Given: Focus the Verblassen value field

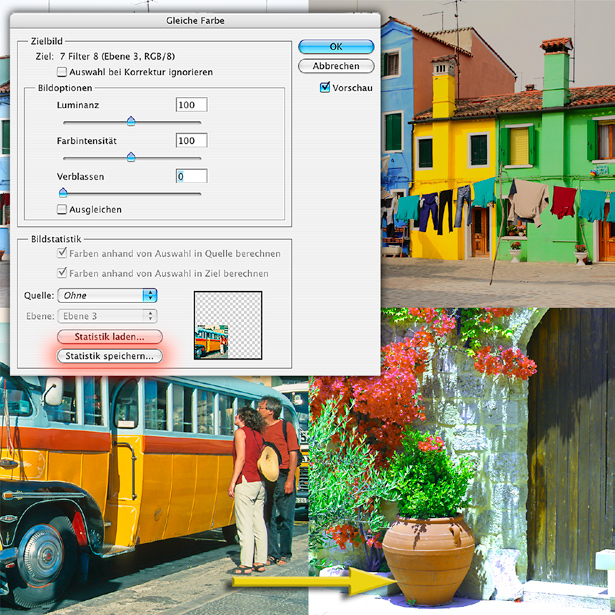Looking at the screenshot, I should point(190,176).
